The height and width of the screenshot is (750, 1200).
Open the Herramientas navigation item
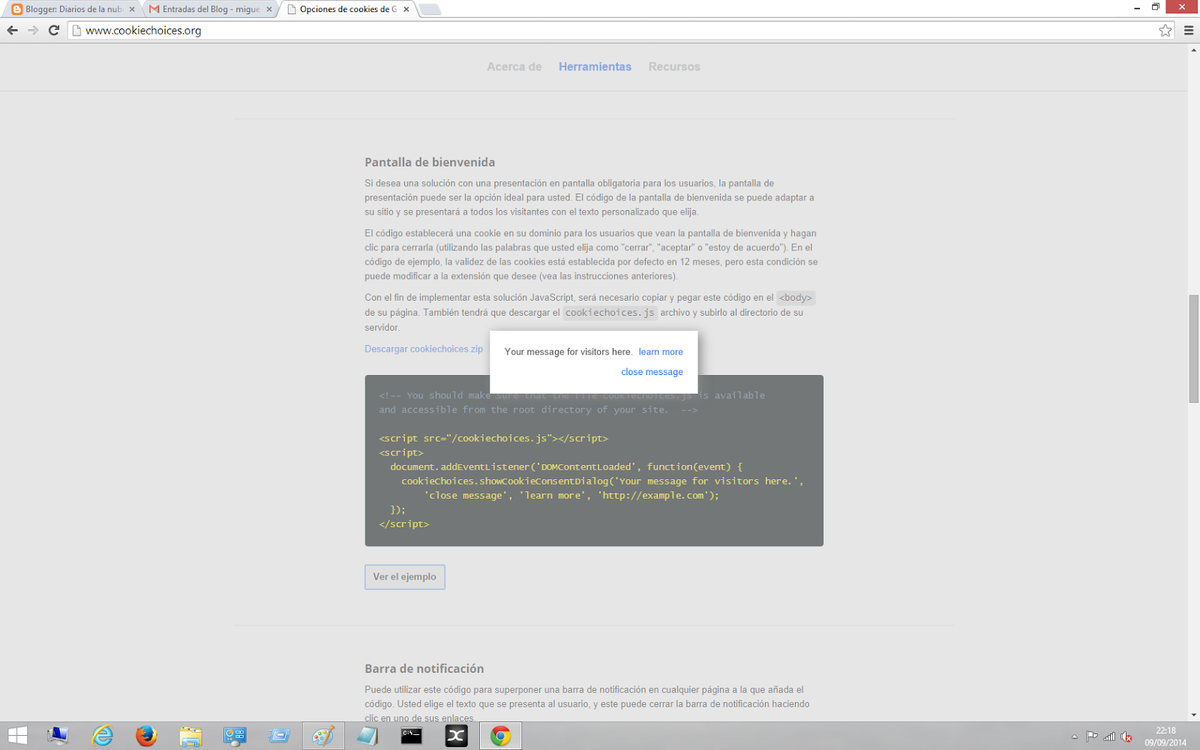(595, 67)
